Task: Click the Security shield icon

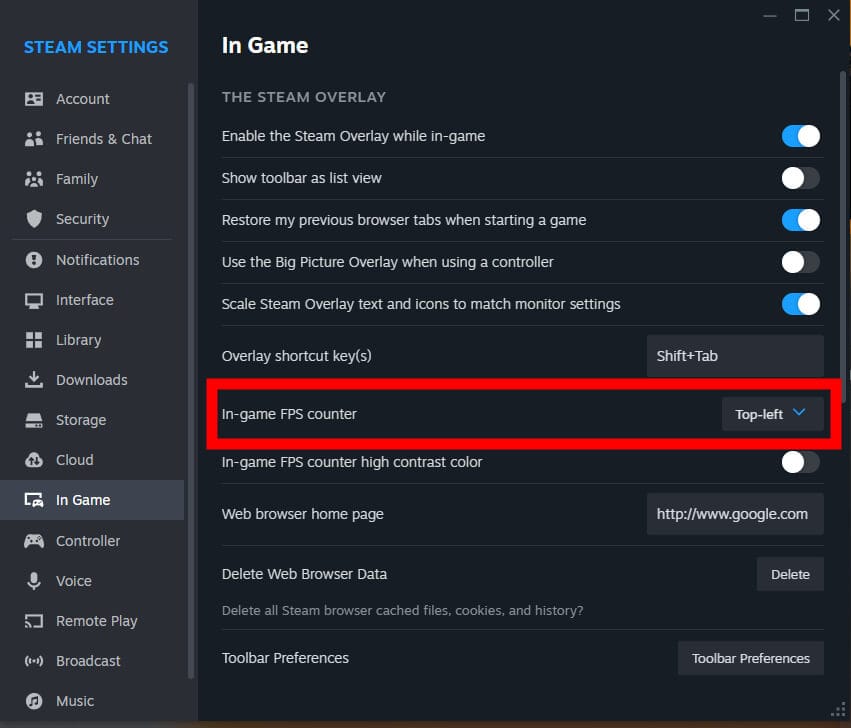Action: pos(34,219)
